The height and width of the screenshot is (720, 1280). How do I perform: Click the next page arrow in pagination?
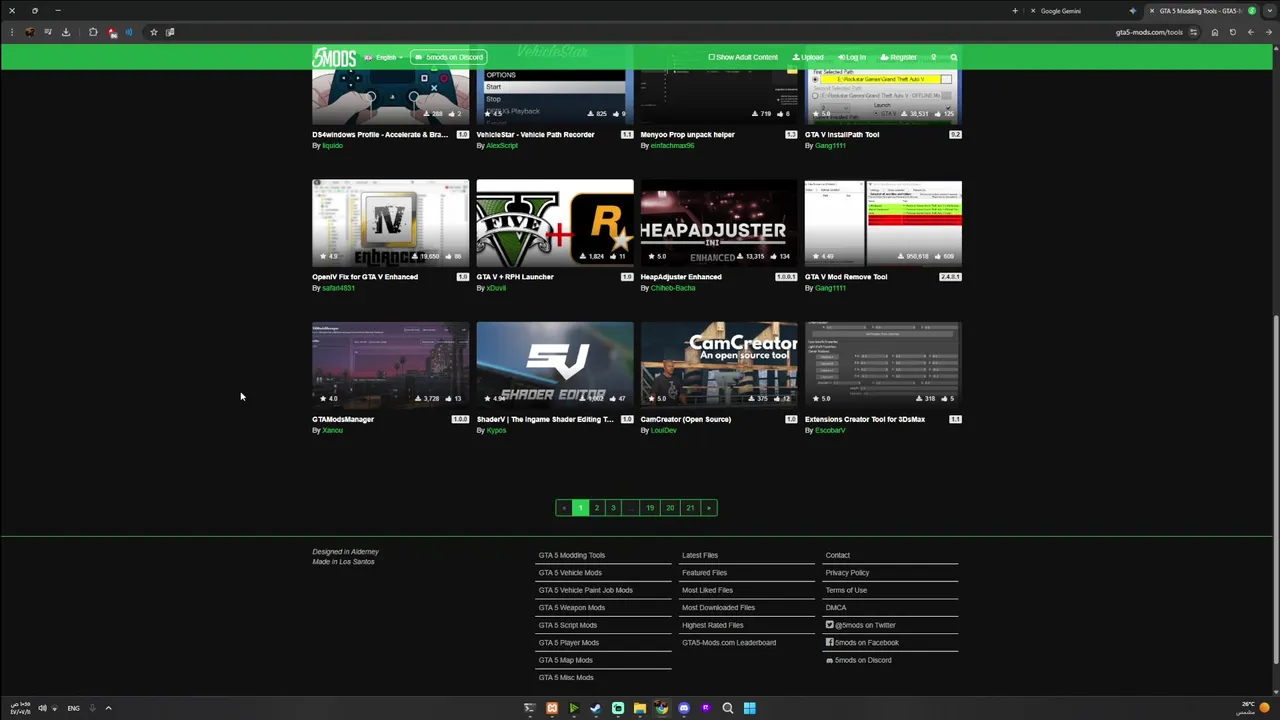pyautogui.click(x=709, y=508)
